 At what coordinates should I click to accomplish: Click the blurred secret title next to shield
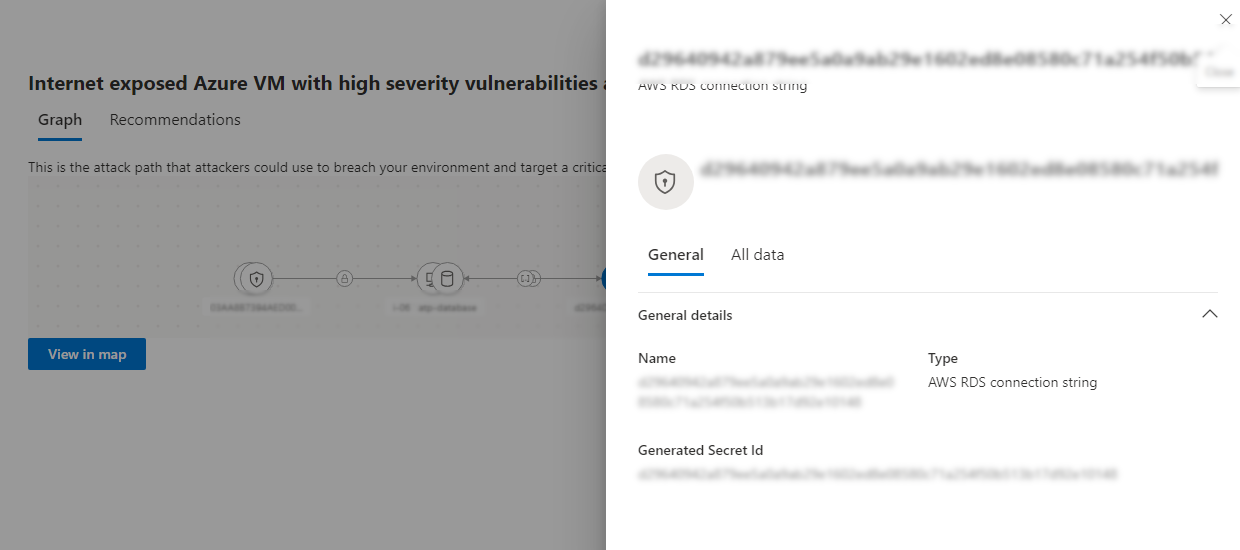957,170
